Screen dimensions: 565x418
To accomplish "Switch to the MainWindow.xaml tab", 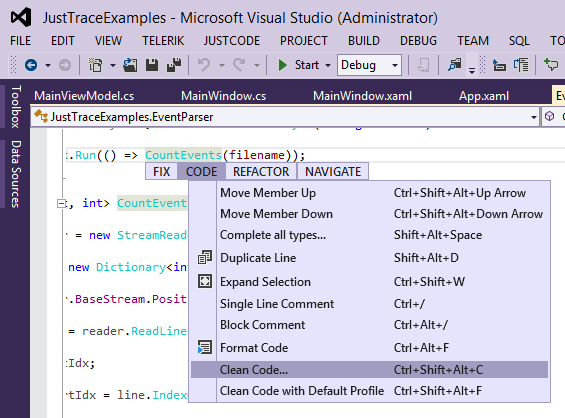I will pyautogui.click(x=362, y=96).
